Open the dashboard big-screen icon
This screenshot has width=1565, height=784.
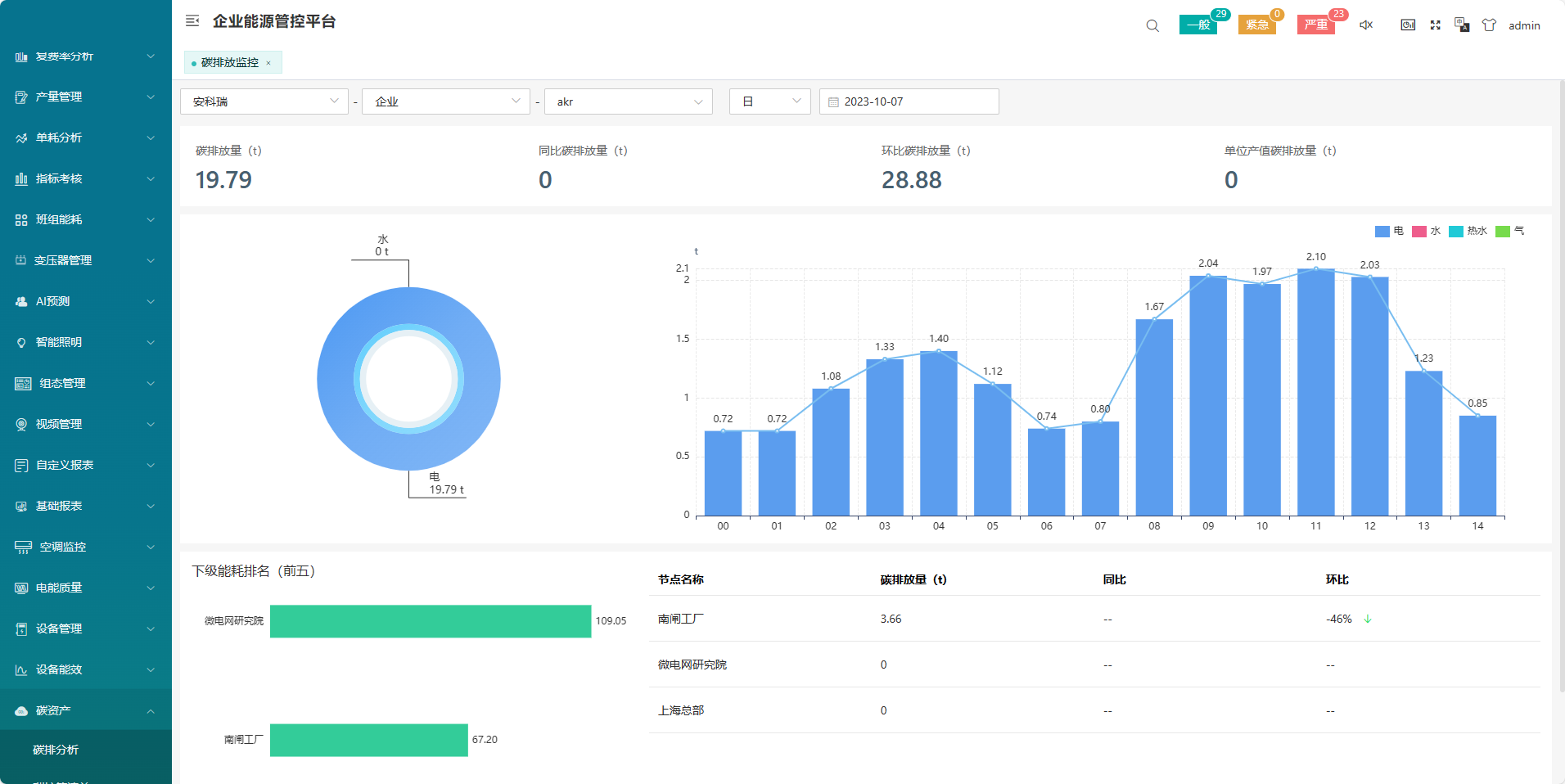click(x=1408, y=25)
